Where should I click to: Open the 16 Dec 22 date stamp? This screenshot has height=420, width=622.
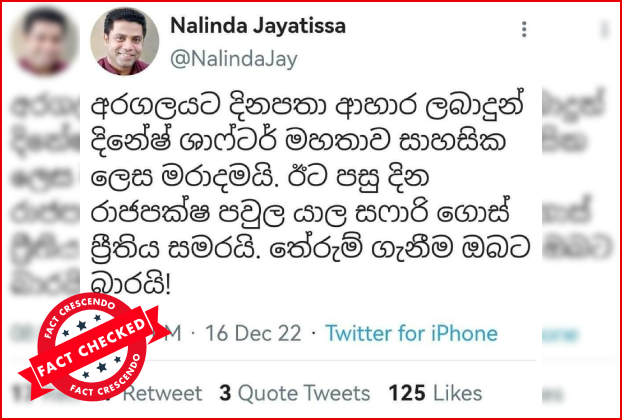[x=253, y=334]
